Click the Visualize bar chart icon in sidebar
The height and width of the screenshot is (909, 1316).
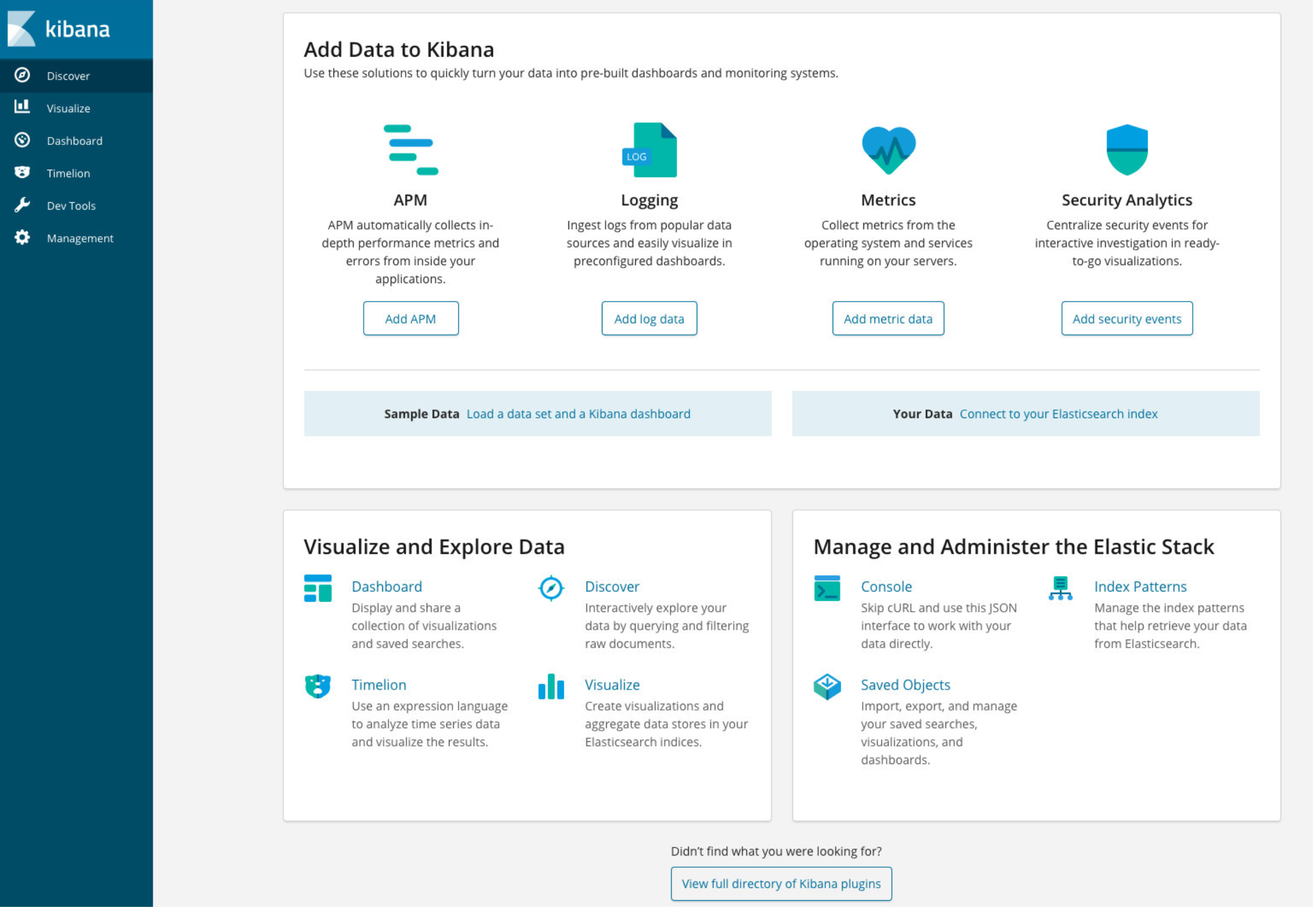pyautogui.click(x=22, y=107)
